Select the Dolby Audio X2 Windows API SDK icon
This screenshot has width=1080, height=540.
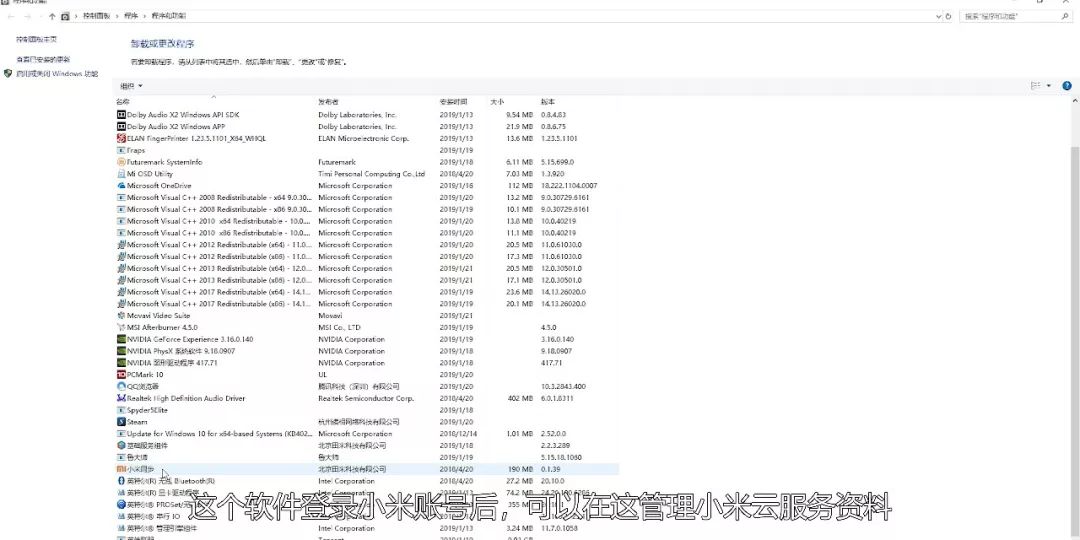coord(121,115)
